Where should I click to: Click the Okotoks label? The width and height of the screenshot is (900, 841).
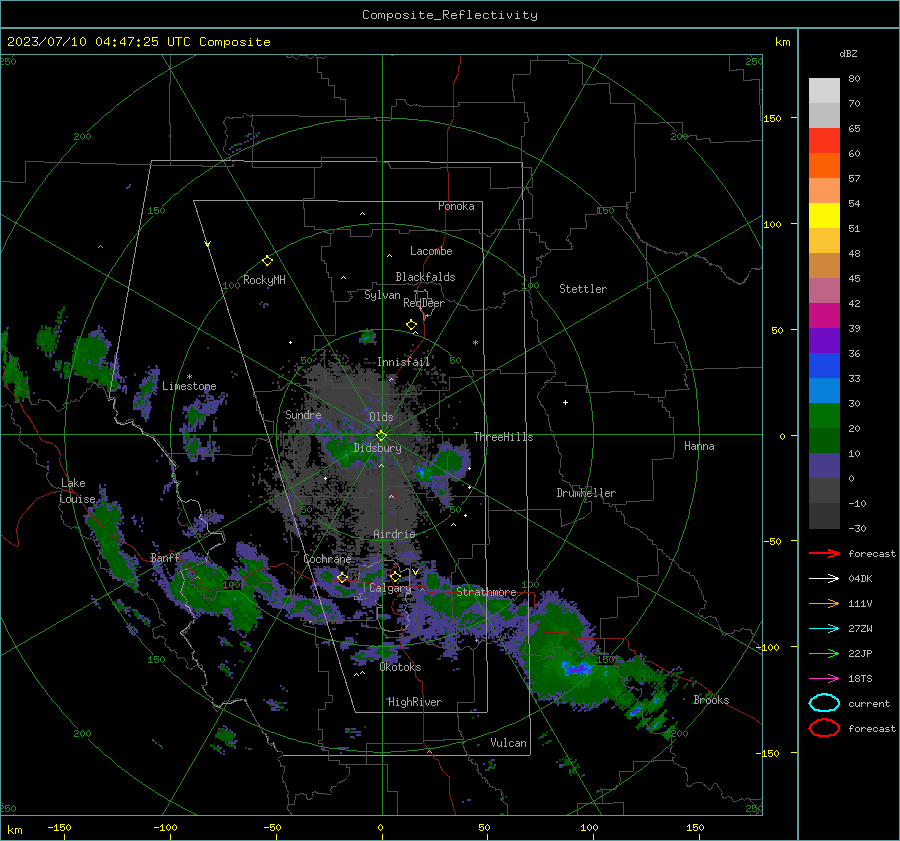[400, 667]
